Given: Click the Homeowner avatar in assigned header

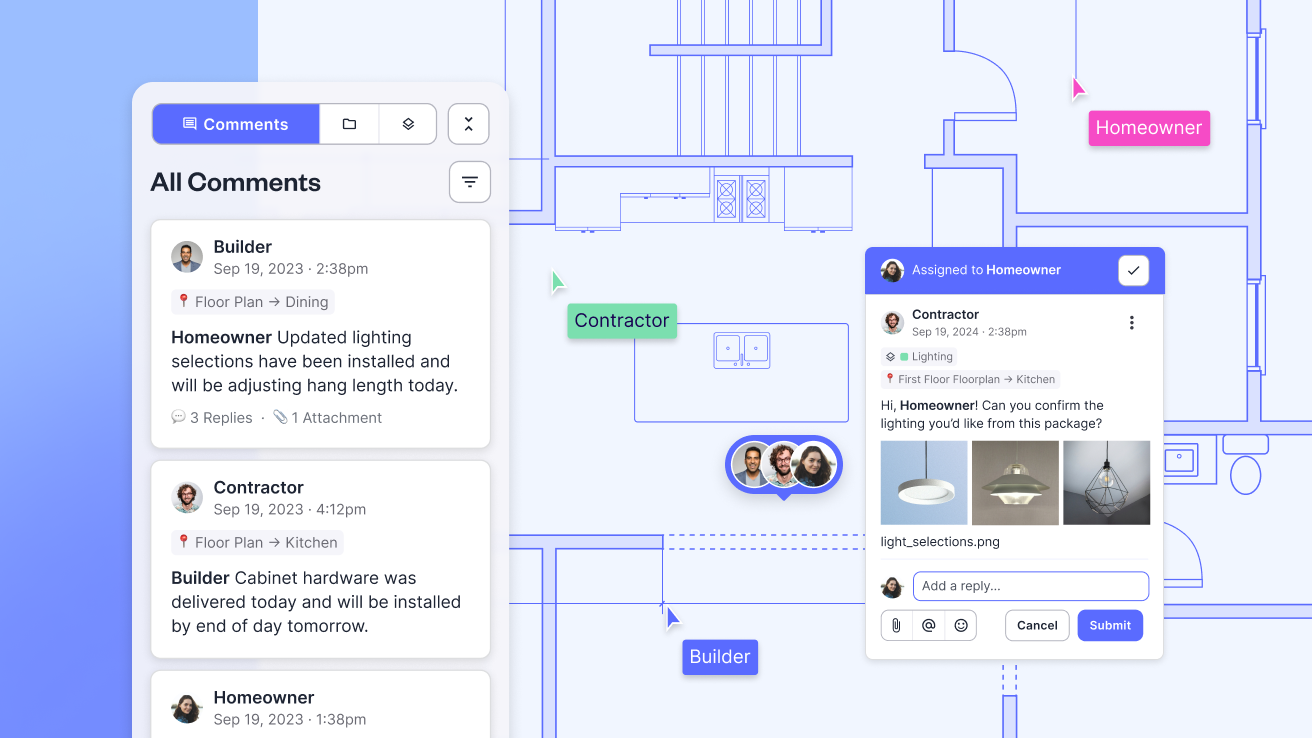Looking at the screenshot, I should (892, 270).
